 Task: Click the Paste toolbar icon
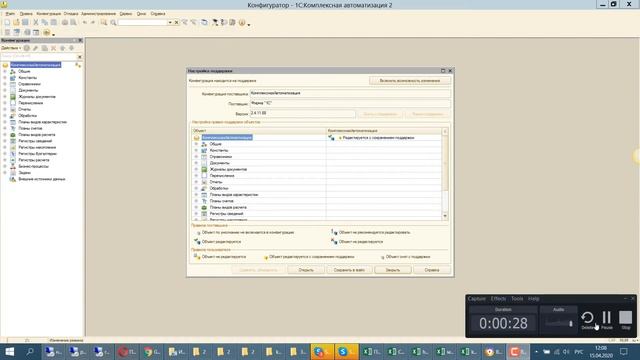coord(54,22)
